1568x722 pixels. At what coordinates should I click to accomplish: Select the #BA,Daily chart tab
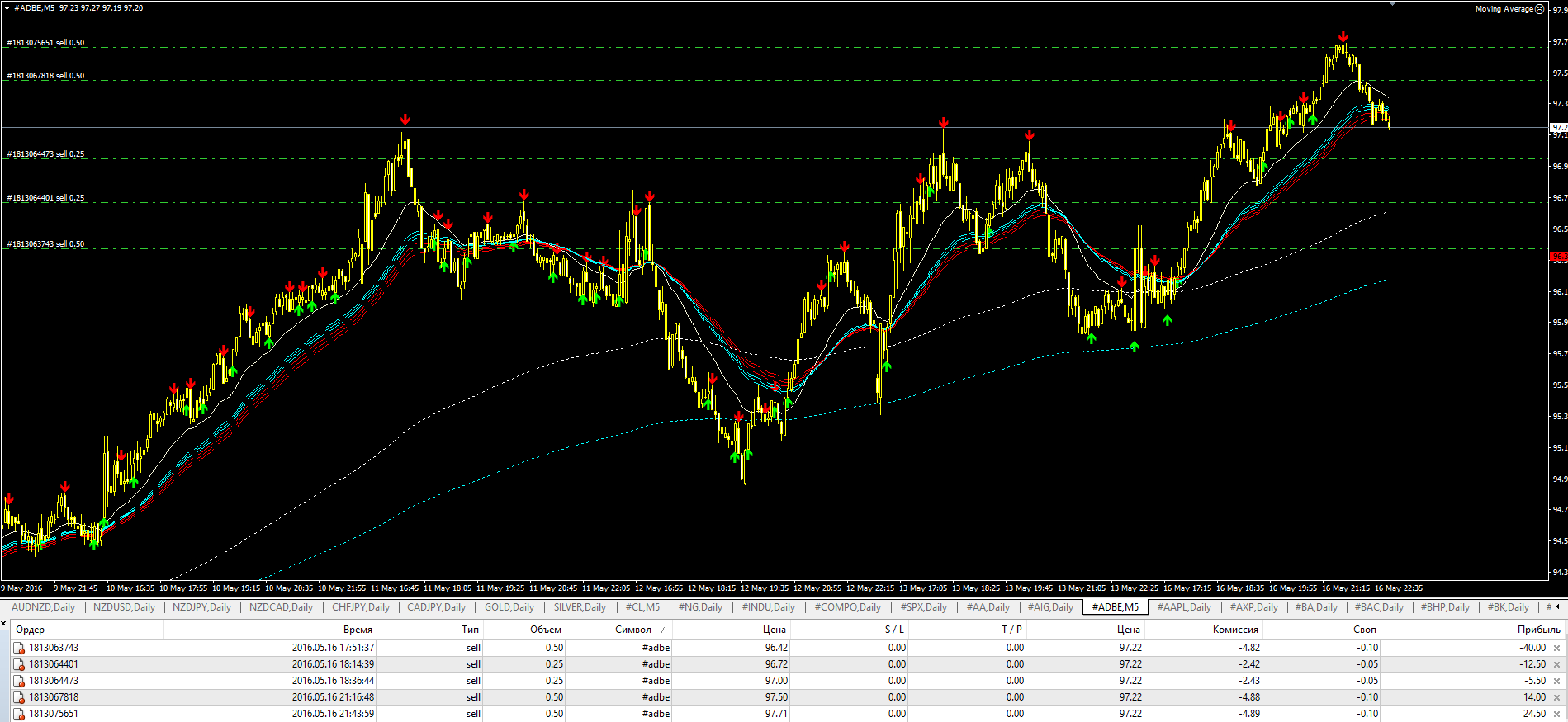(1316, 607)
